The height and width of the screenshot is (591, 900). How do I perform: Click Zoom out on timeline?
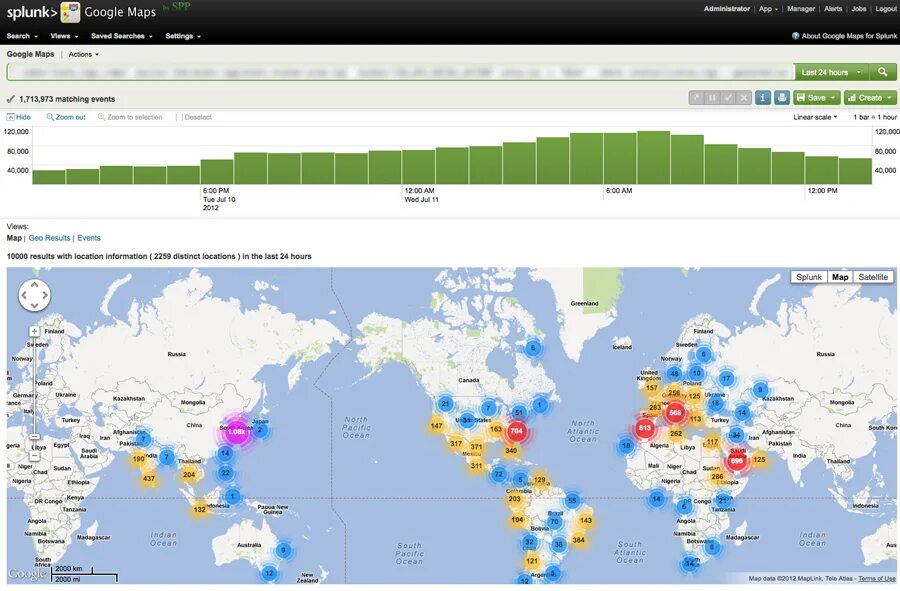66,117
